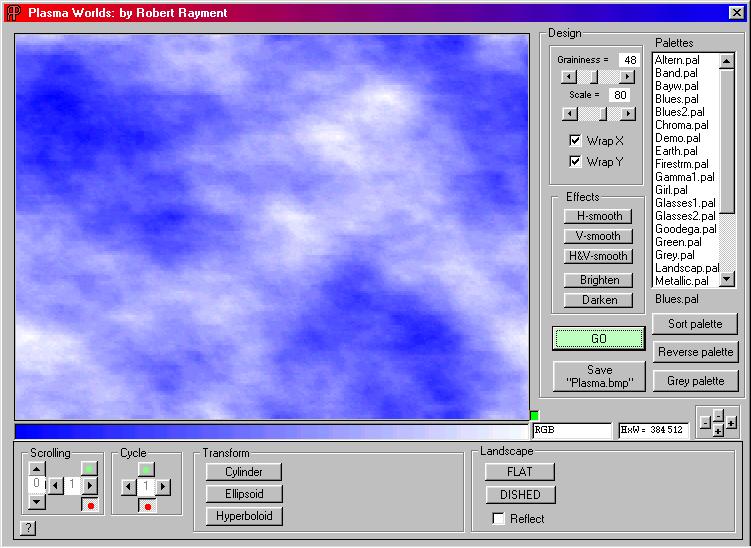Viewport: 751px width, 548px height.
Task: Toggle the Wrap X checkbox
Action: point(575,141)
